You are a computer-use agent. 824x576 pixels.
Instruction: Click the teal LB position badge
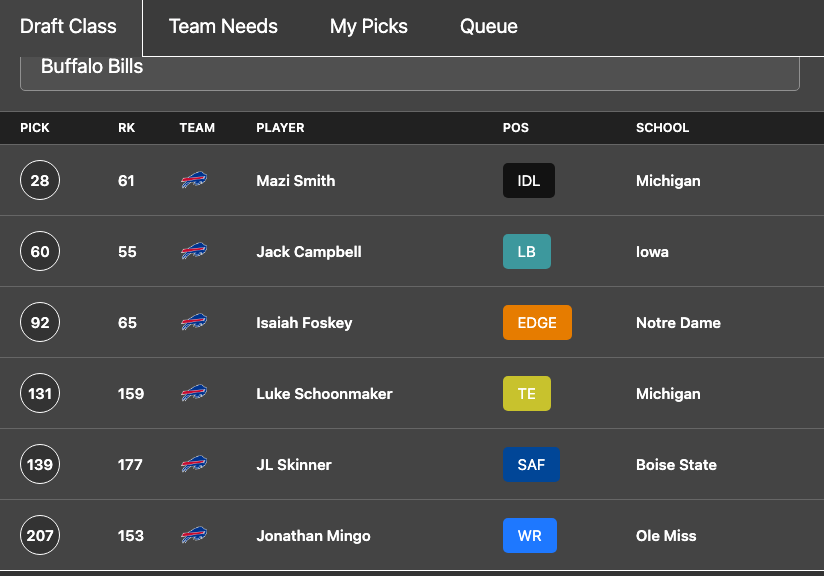(527, 251)
